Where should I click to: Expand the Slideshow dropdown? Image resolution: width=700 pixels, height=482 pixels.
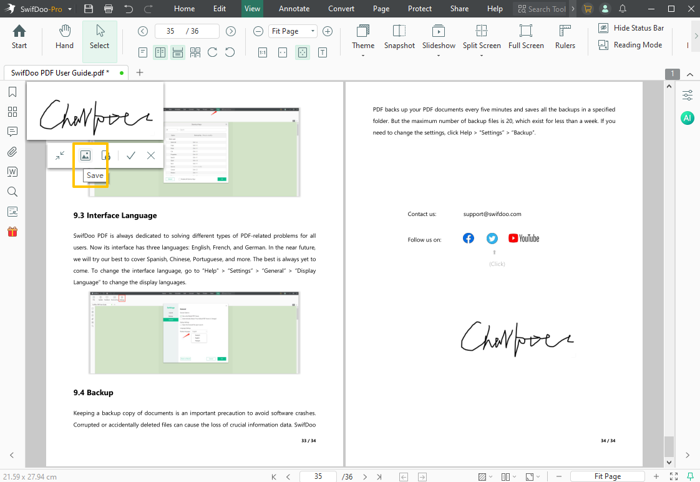[438, 56]
